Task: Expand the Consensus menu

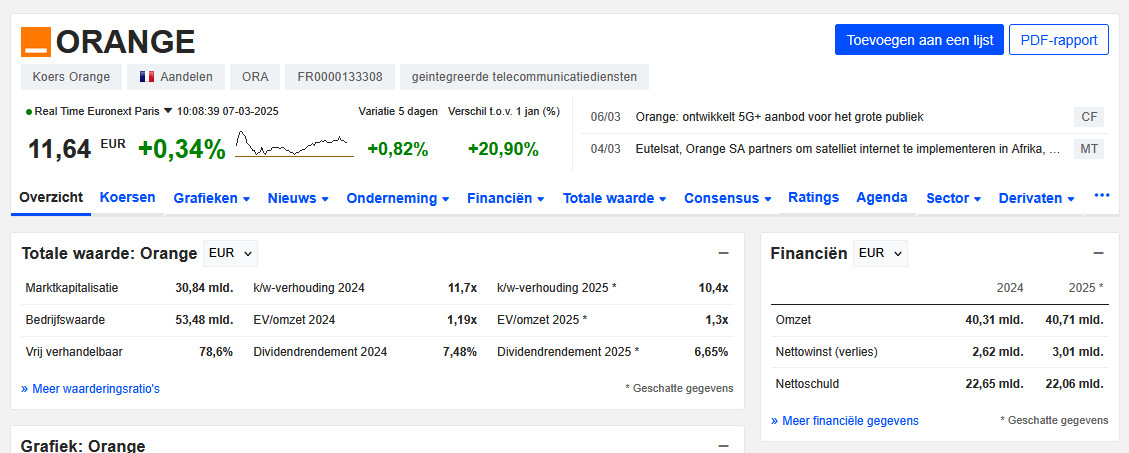Action: pyautogui.click(x=727, y=198)
